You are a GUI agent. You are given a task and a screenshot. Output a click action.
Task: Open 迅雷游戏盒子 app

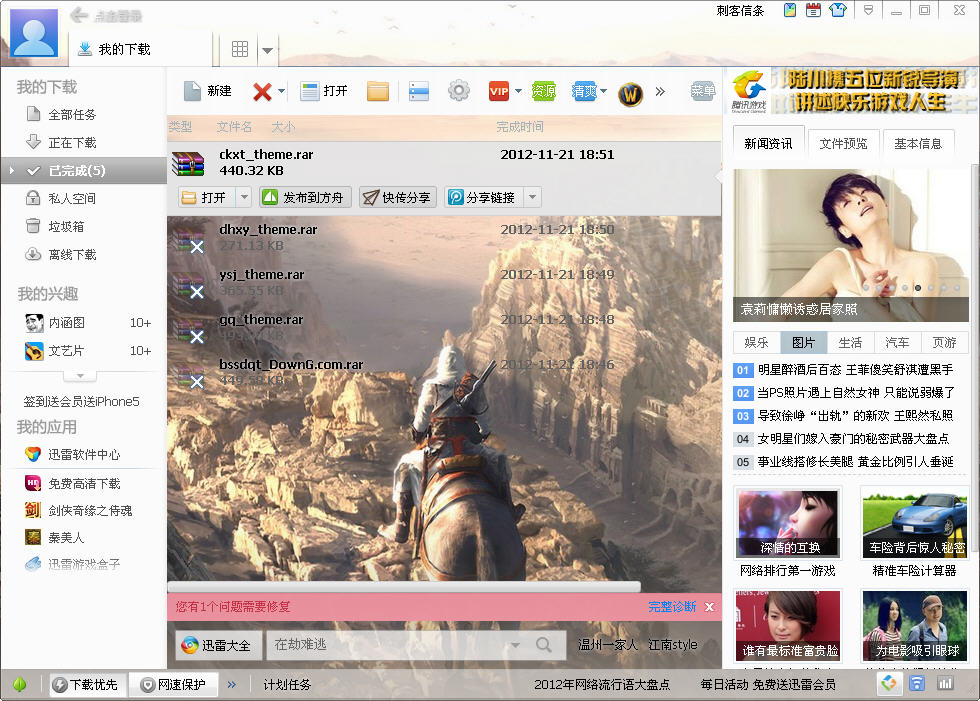point(84,564)
